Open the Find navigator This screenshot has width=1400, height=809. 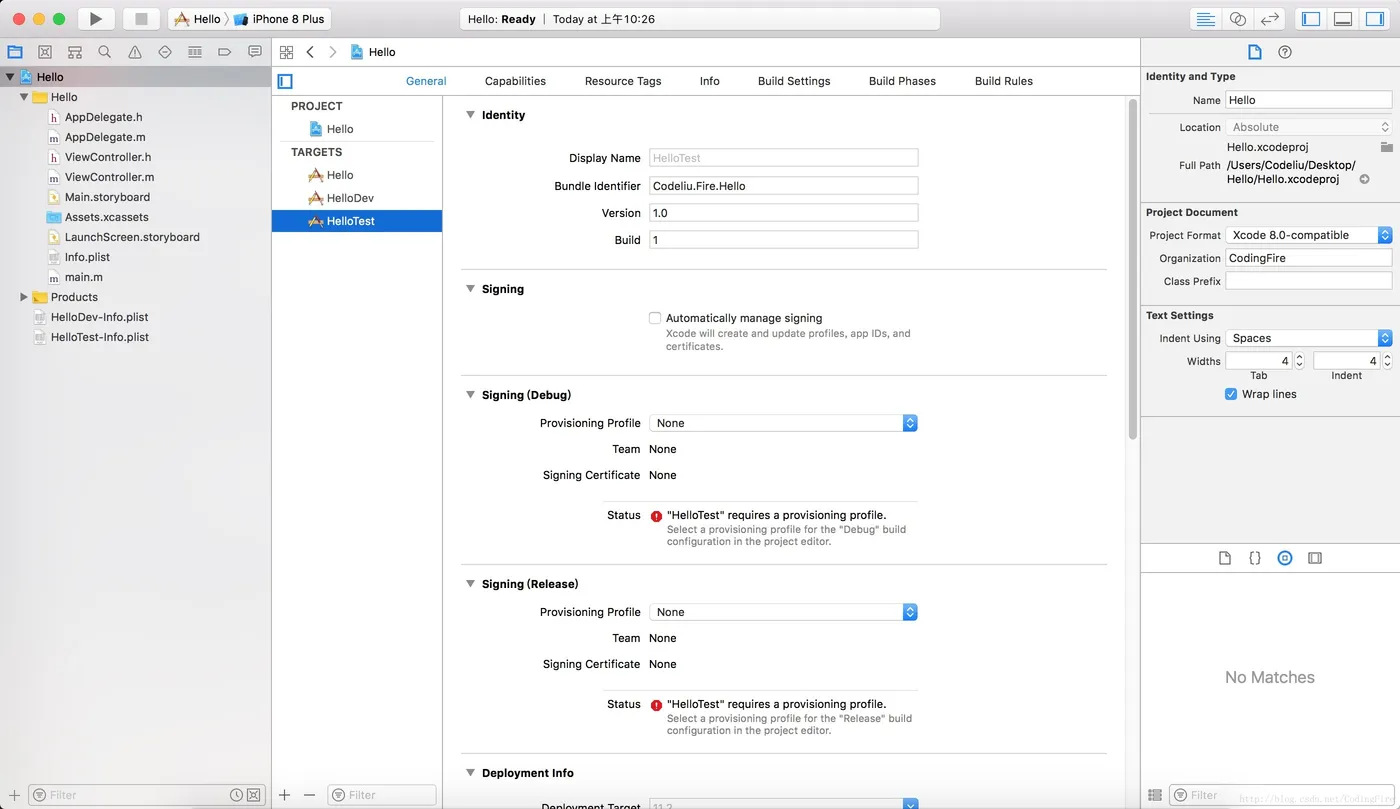105,52
